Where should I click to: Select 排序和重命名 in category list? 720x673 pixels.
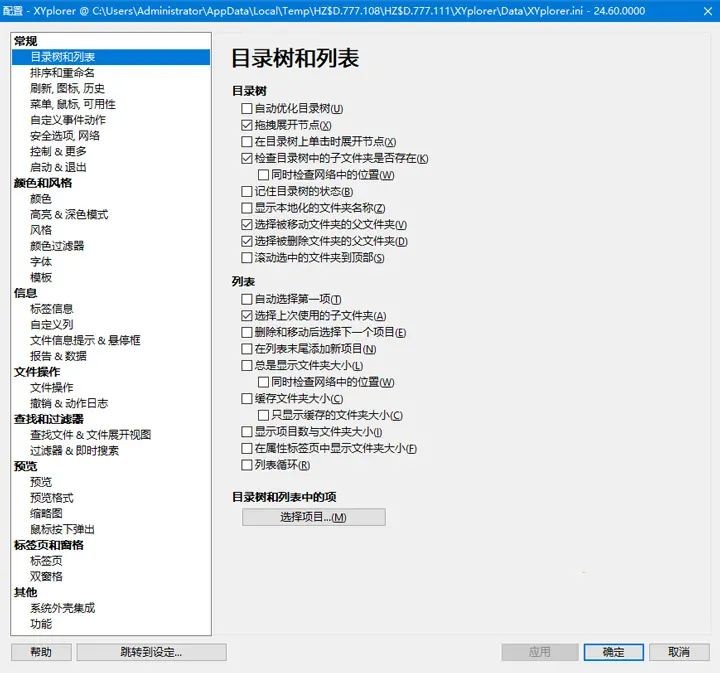(x=62, y=73)
